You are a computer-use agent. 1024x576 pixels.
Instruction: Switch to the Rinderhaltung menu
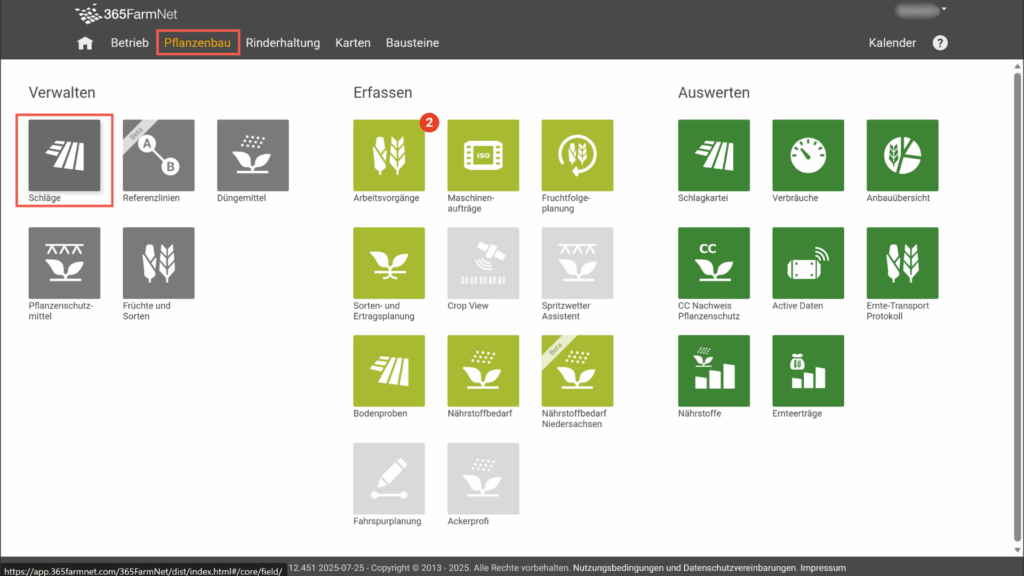283,43
